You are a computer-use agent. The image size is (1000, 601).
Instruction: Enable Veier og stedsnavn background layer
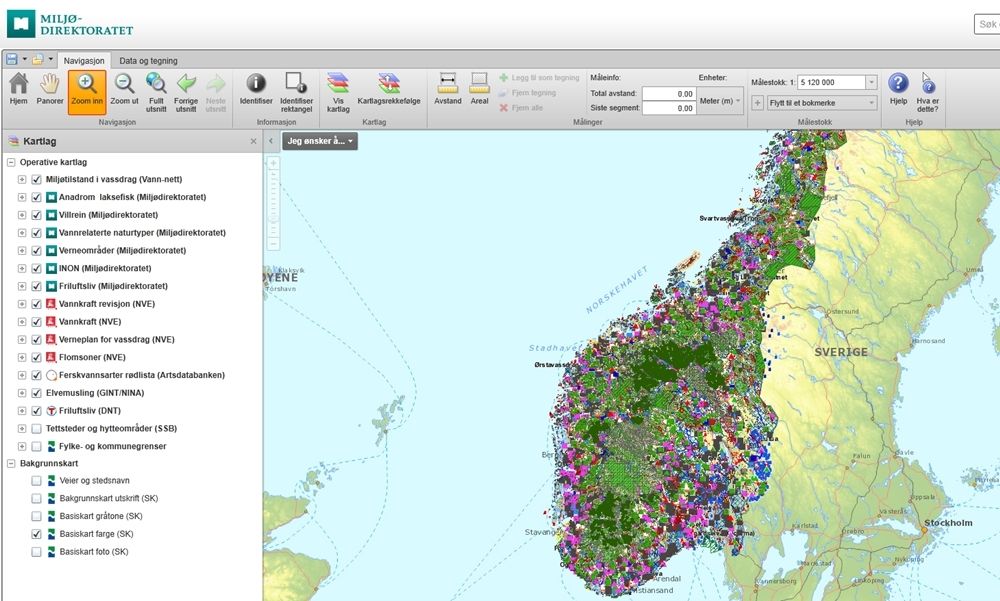coord(37,480)
